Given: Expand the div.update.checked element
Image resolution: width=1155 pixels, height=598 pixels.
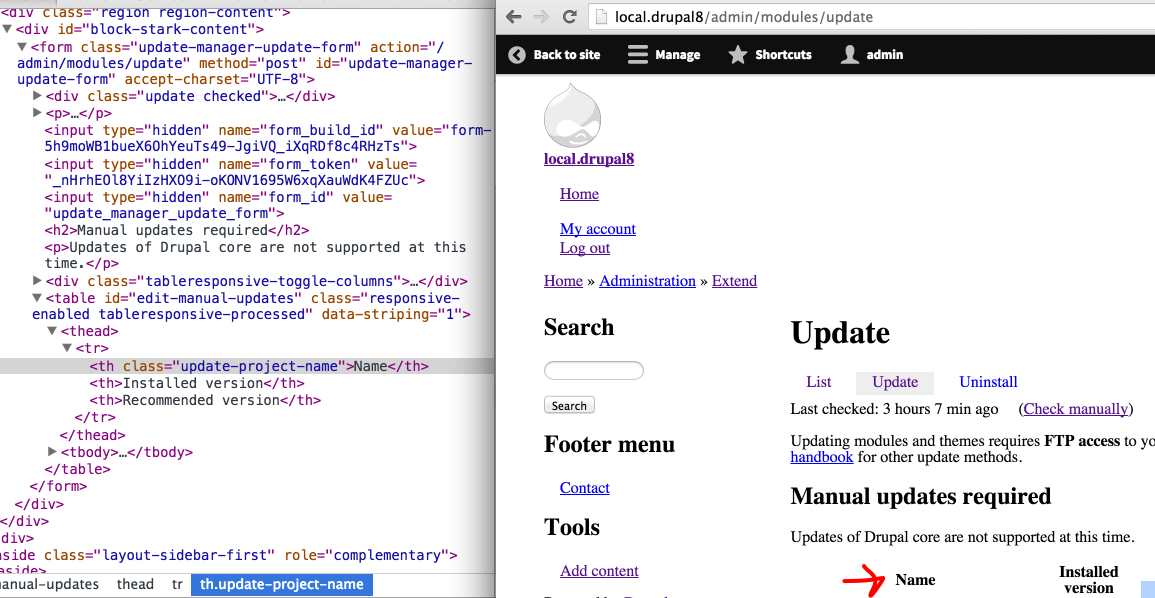Looking at the screenshot, I should 37,96.
